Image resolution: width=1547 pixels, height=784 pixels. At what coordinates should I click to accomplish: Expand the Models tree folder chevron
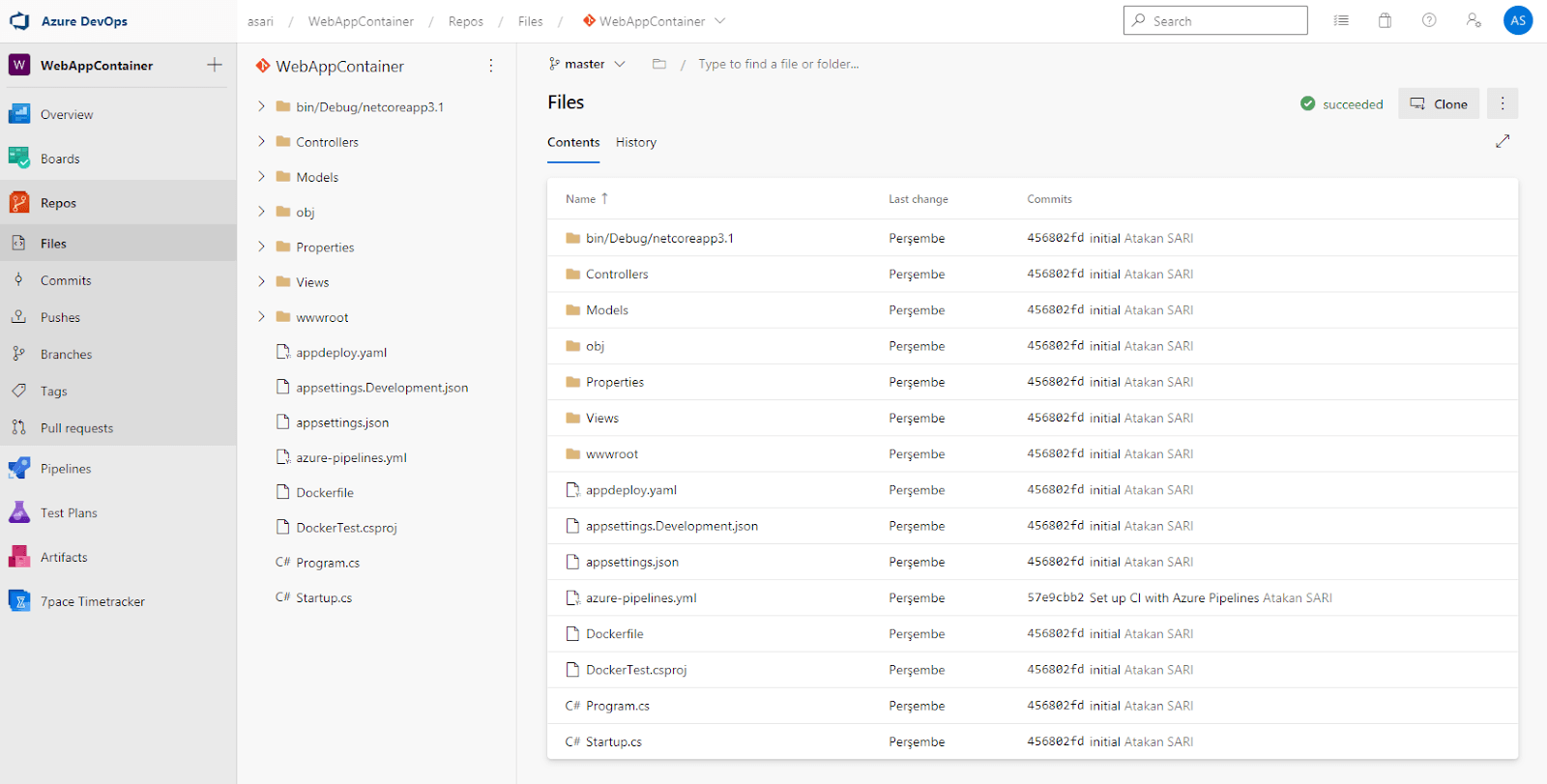click(x=261, y=176)
